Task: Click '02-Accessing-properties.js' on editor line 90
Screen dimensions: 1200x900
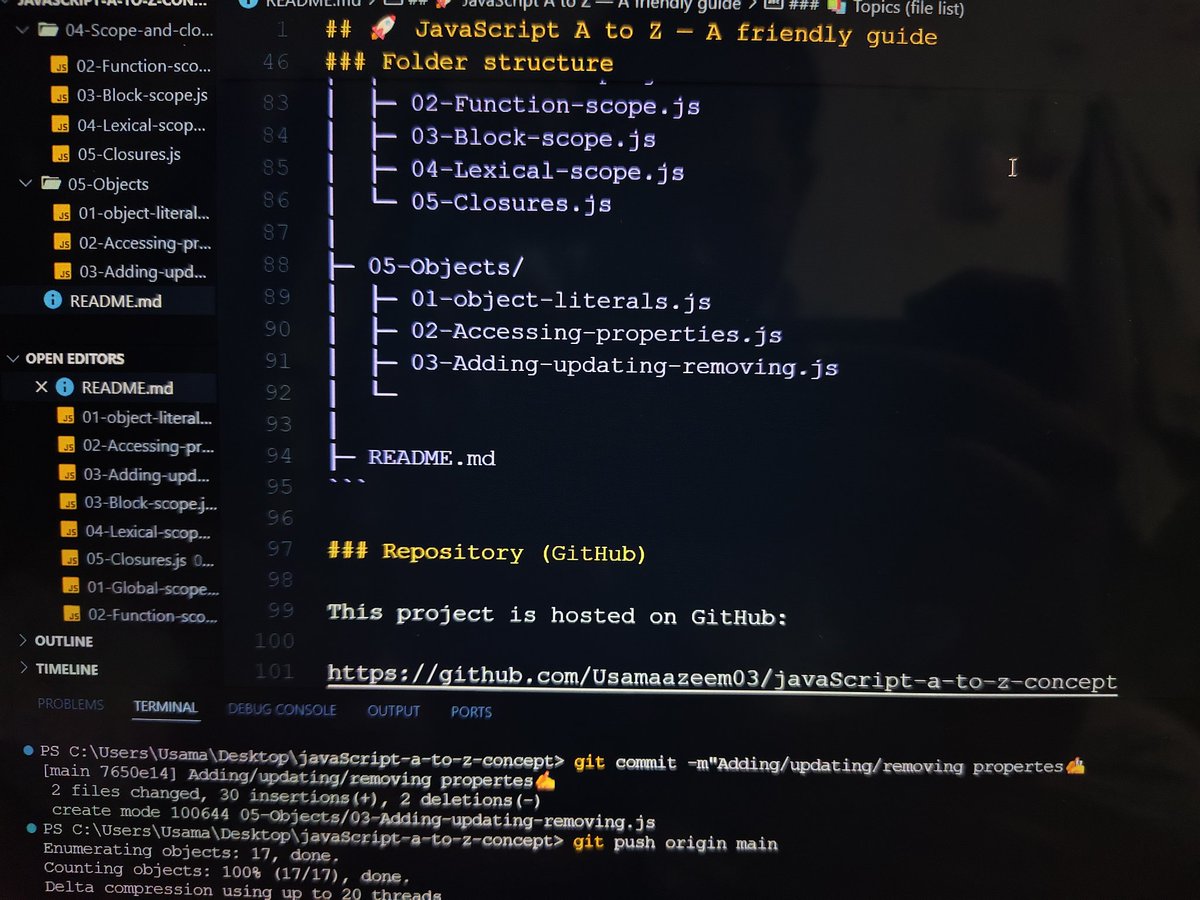Action: (596, 333)
